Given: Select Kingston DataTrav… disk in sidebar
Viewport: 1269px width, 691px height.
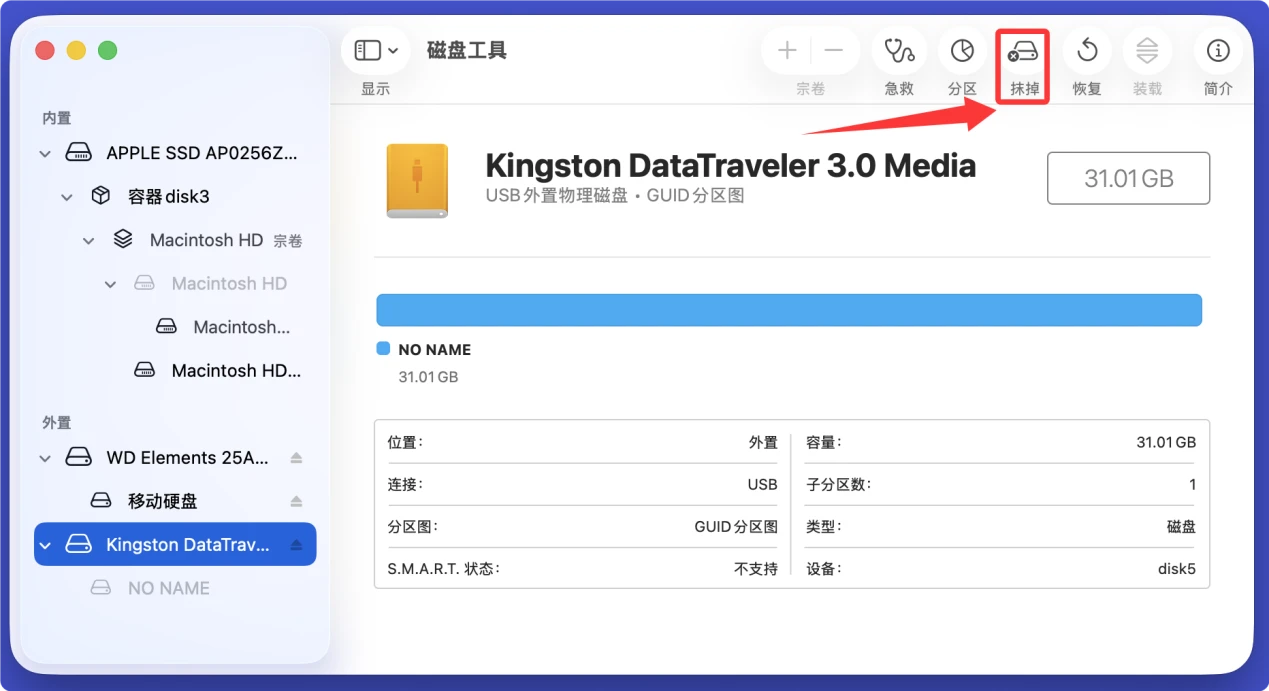Looking at the screenshot, I should [175, 544].
